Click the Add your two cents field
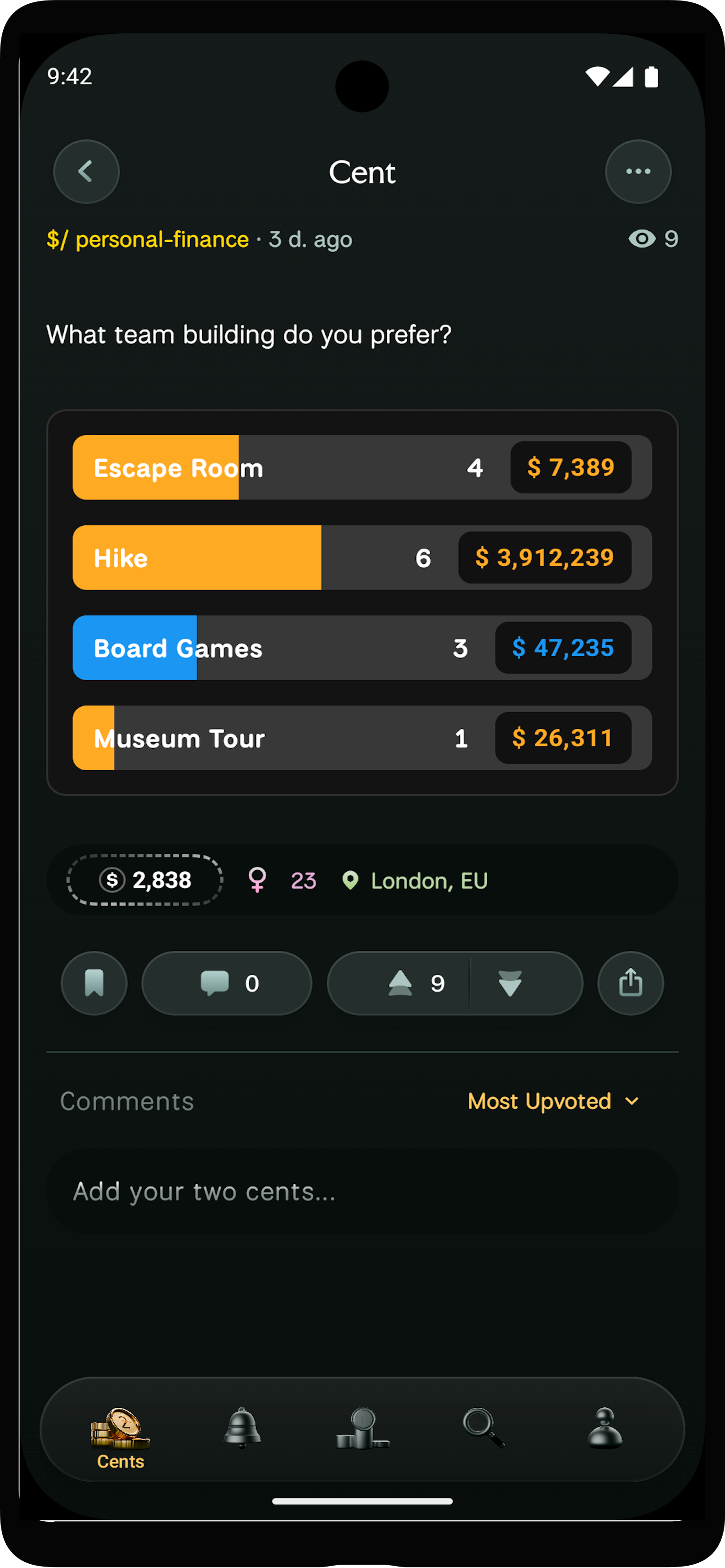This screenshot has height=1568, width=725. [x=362, y=1191]
